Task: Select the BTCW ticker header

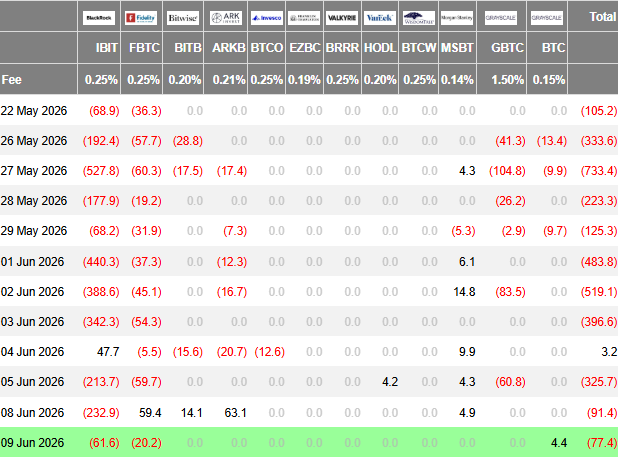Action: [419, 48]
